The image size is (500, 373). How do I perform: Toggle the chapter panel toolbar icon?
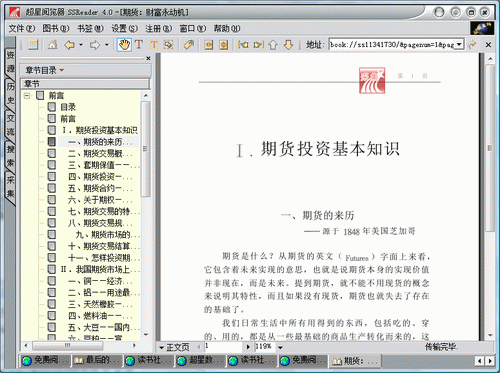tap(33, 44)
